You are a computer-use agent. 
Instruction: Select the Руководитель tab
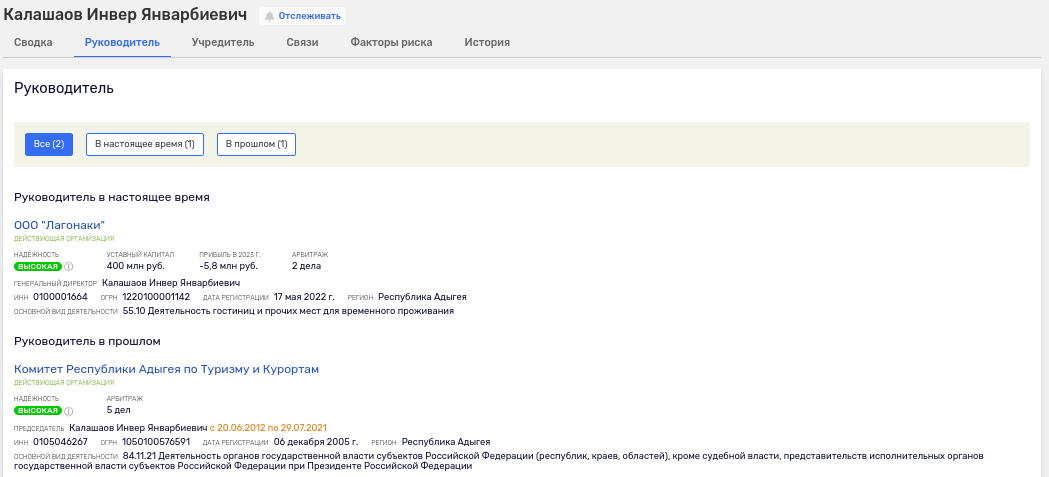point(122,42)
